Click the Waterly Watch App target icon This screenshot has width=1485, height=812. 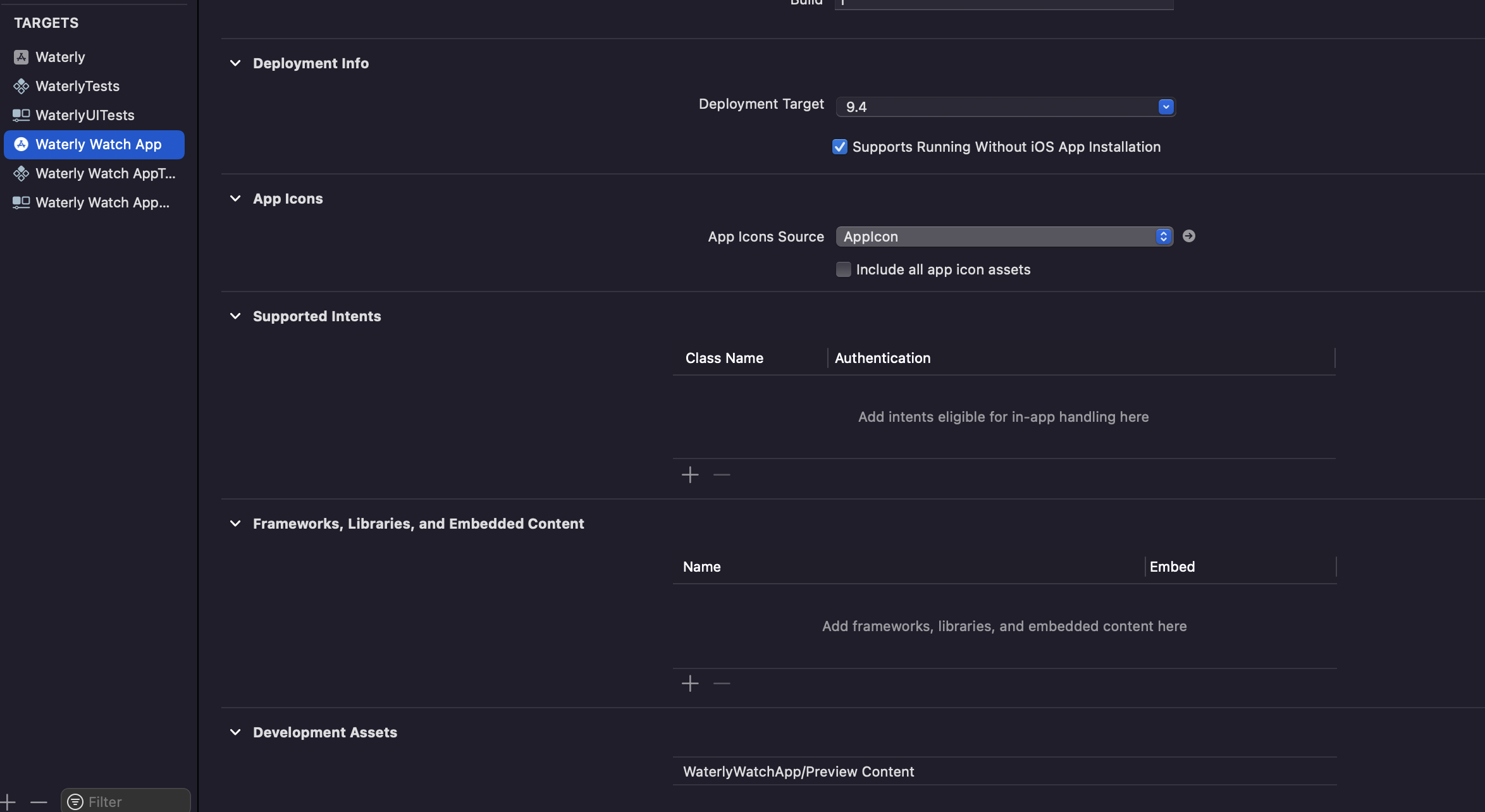[x=21, y=144]
